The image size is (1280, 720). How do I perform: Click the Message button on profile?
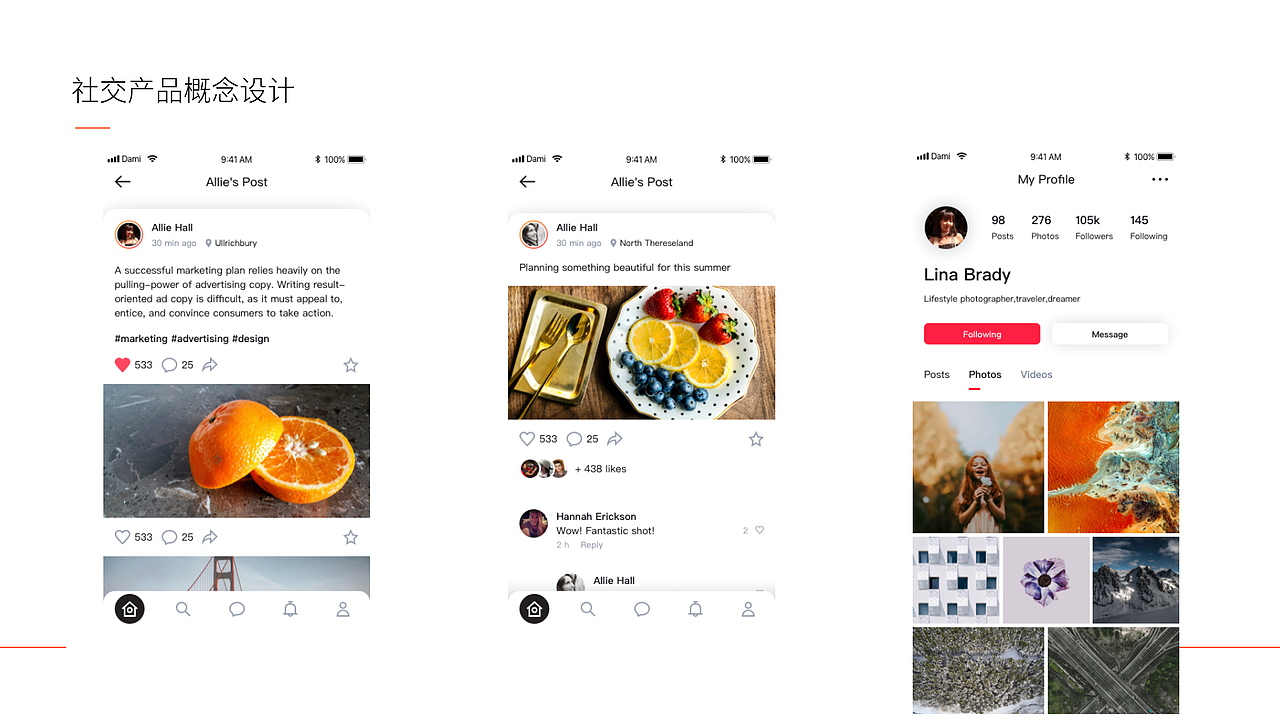[1110, 334]
